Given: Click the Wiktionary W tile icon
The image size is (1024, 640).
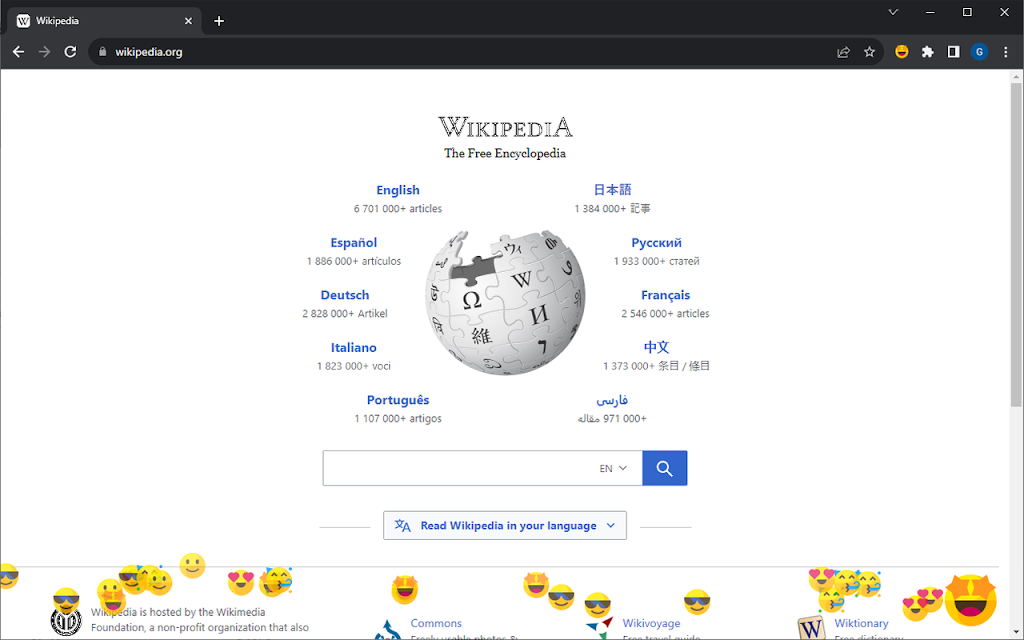Looking at the screenshot, I should coord(811,627).
